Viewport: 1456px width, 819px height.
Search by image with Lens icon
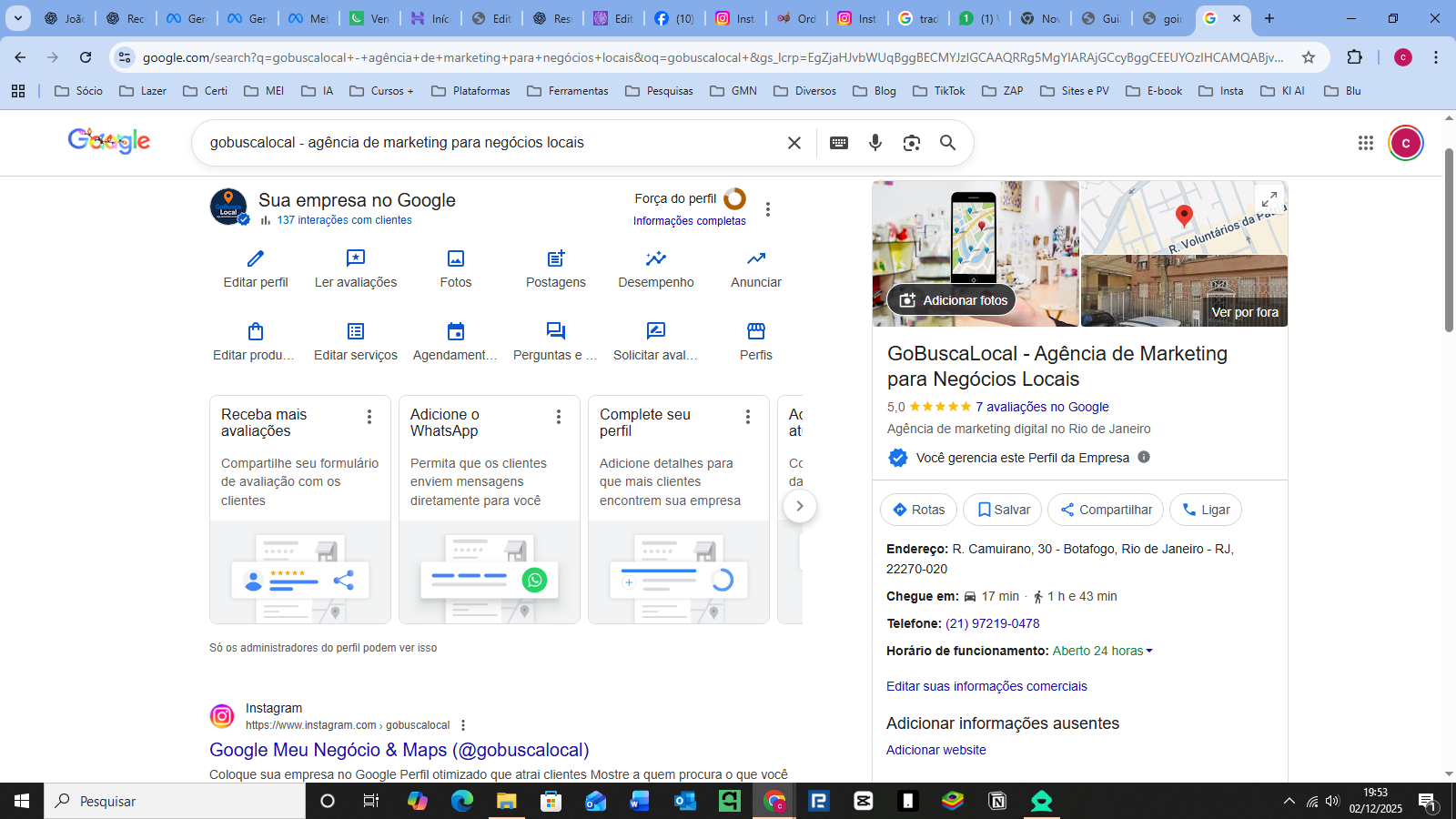click(912, 143)
